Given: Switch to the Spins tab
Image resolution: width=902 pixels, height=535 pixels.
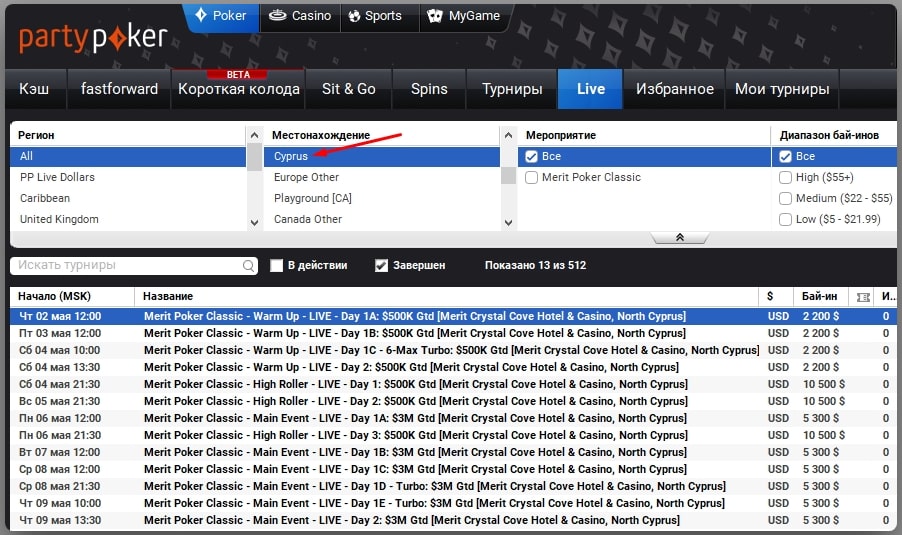Looking at the screenshot, I should 429,89.
